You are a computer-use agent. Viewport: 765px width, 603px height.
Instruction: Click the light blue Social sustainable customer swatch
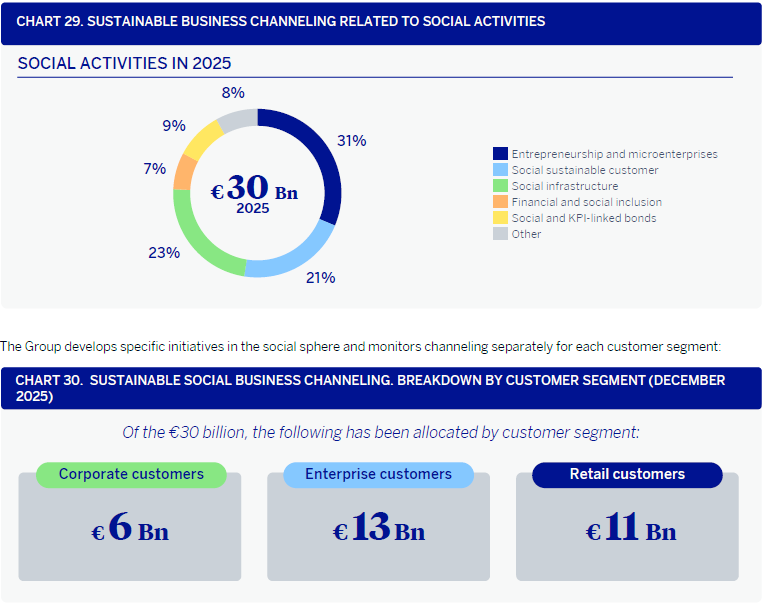pos(500,170)
